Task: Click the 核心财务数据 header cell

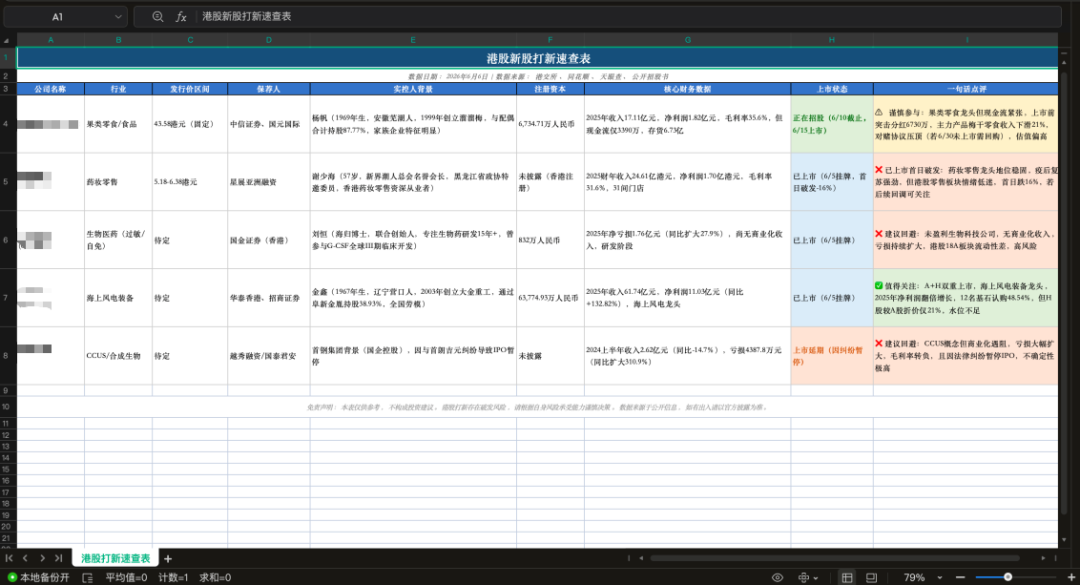Action: [x=687, y=89]
